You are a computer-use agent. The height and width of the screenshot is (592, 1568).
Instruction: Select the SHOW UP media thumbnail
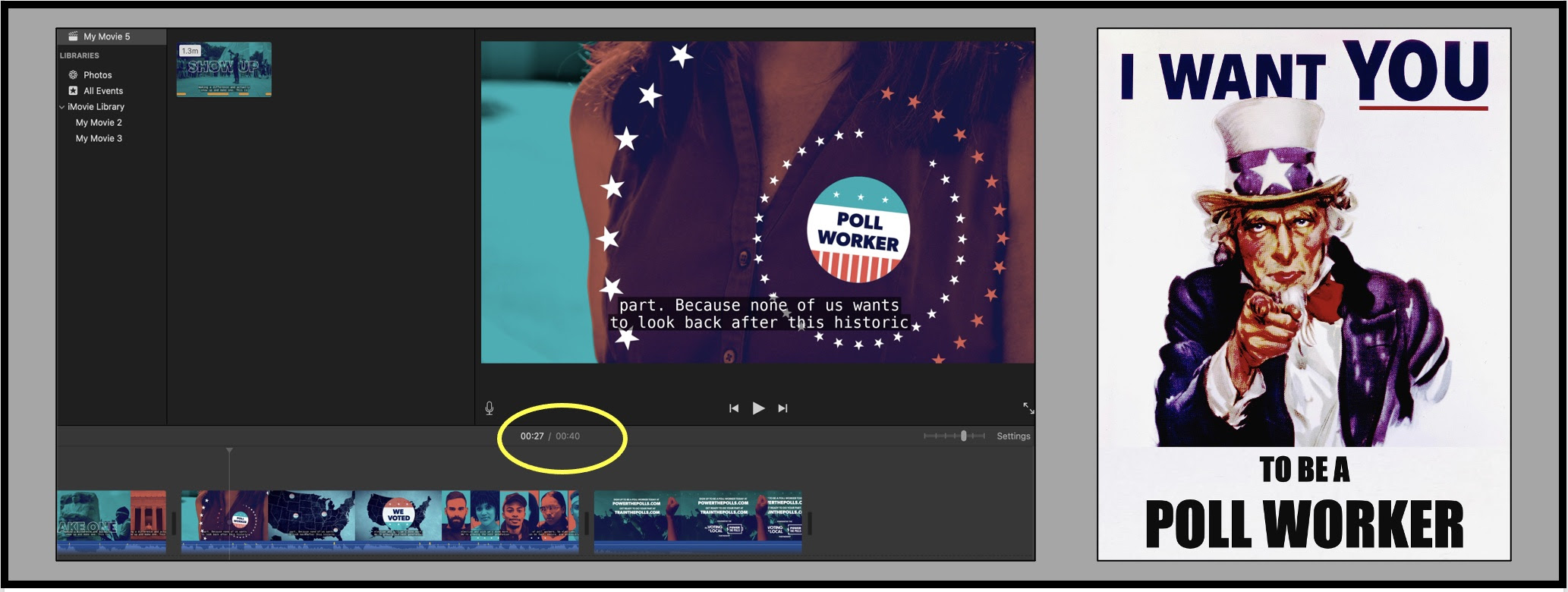click(x=224, y=69)
